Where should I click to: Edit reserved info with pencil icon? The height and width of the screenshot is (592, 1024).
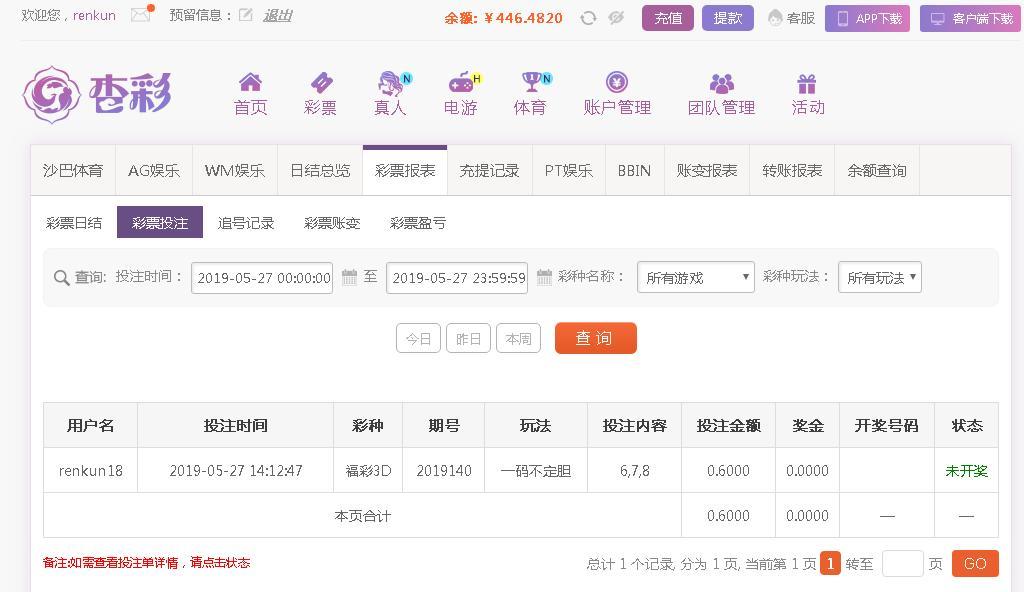tap(246, 15)
